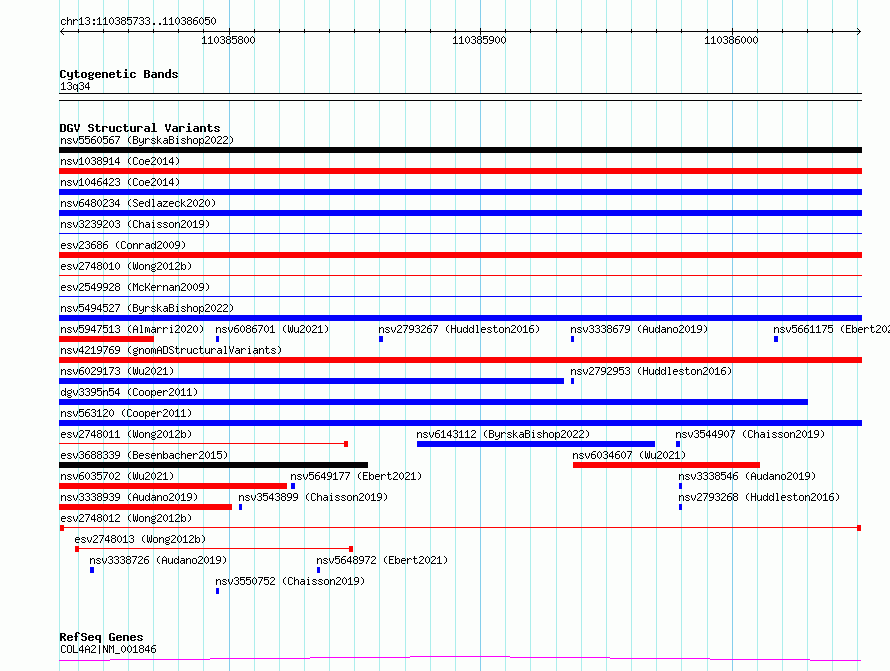Click nsv5947513 (Almarri2020) label
Image resolution: width=890 pixels, height=671 pixels.
coord(132,329)
